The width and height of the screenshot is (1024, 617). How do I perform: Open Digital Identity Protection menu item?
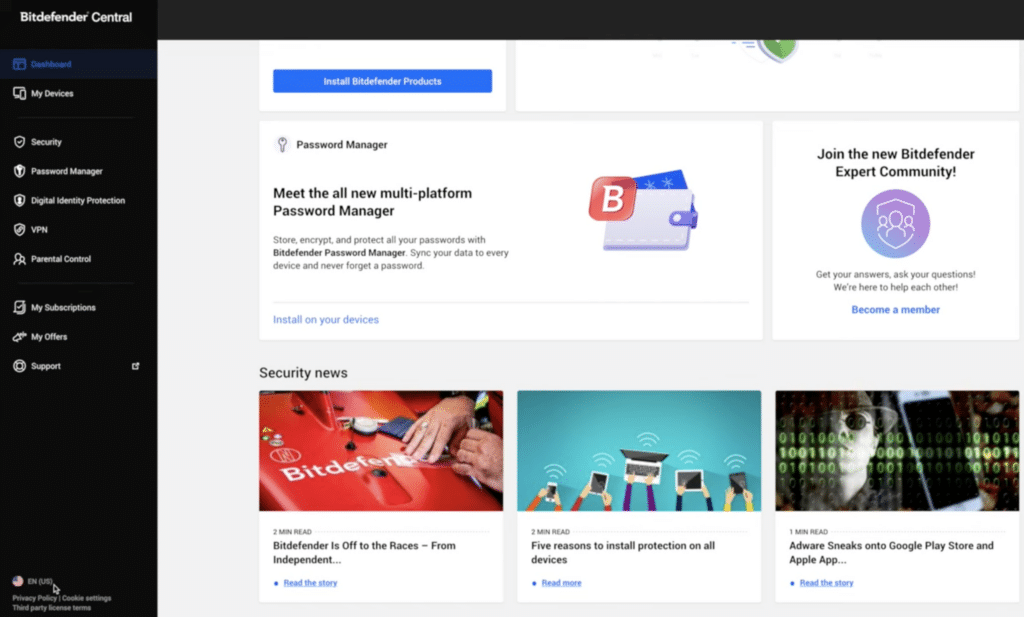click(x=77, y=200)
